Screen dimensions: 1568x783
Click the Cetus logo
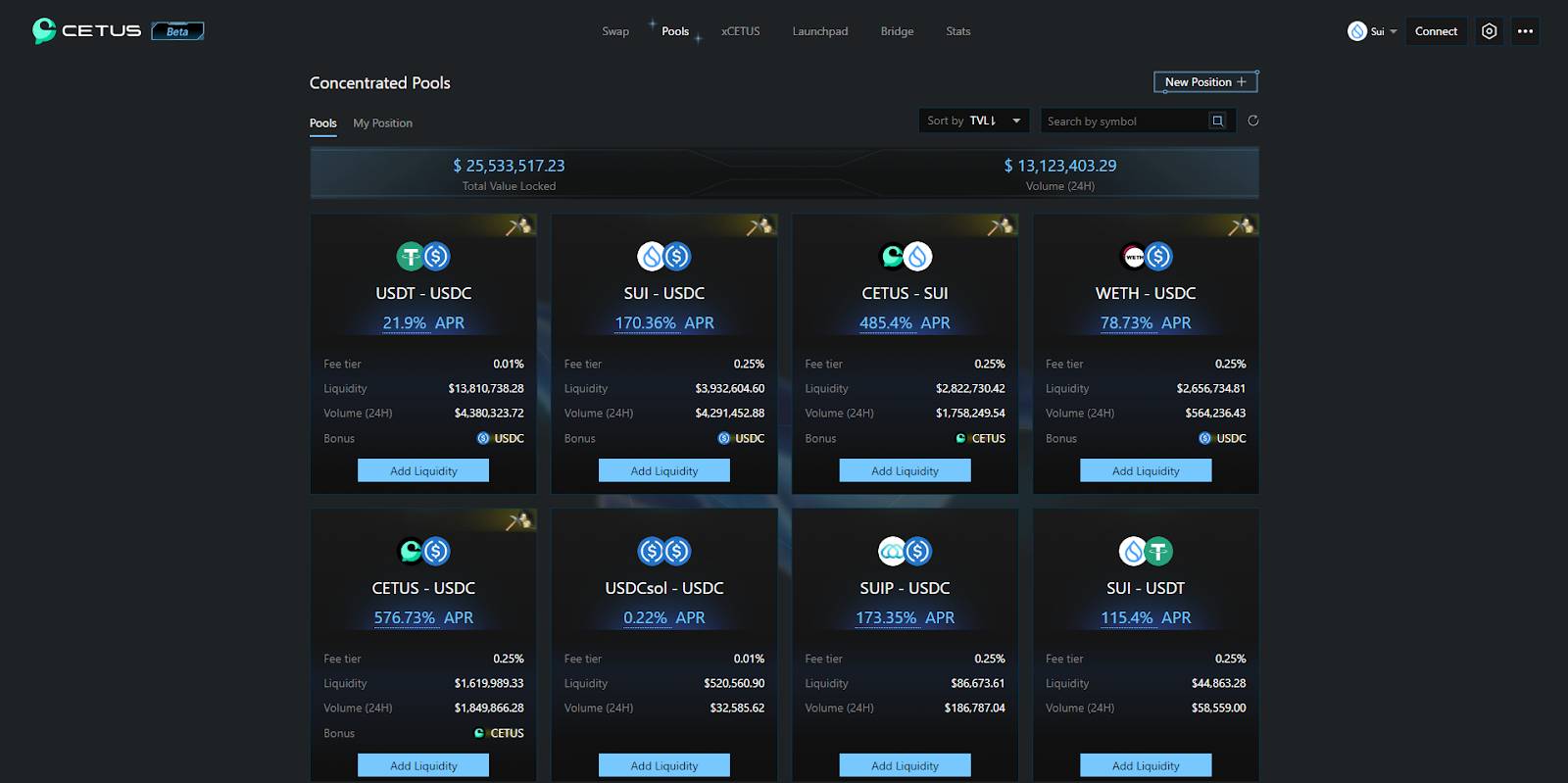[86, 30]
